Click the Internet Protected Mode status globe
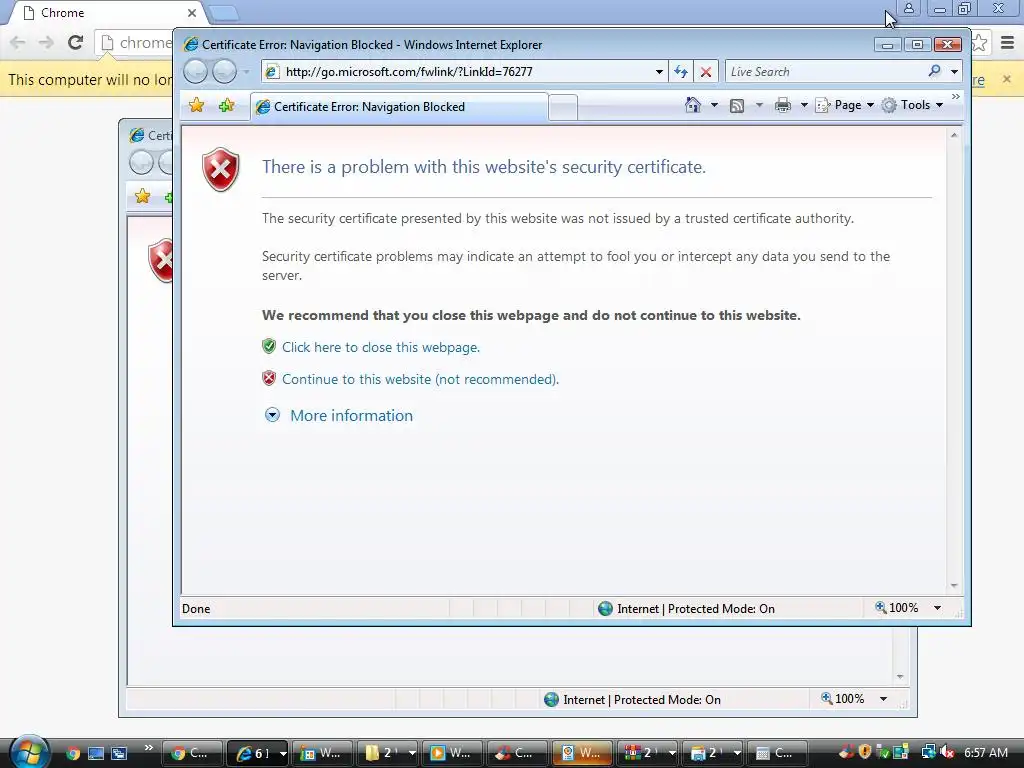The image size is (1024, 768). point(605,609)
